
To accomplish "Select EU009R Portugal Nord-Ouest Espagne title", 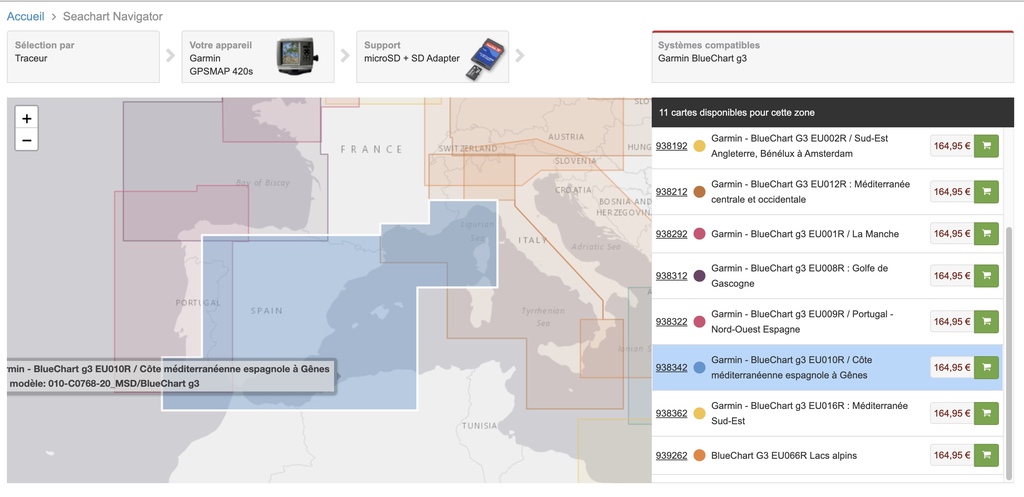I will click(802, 321).
